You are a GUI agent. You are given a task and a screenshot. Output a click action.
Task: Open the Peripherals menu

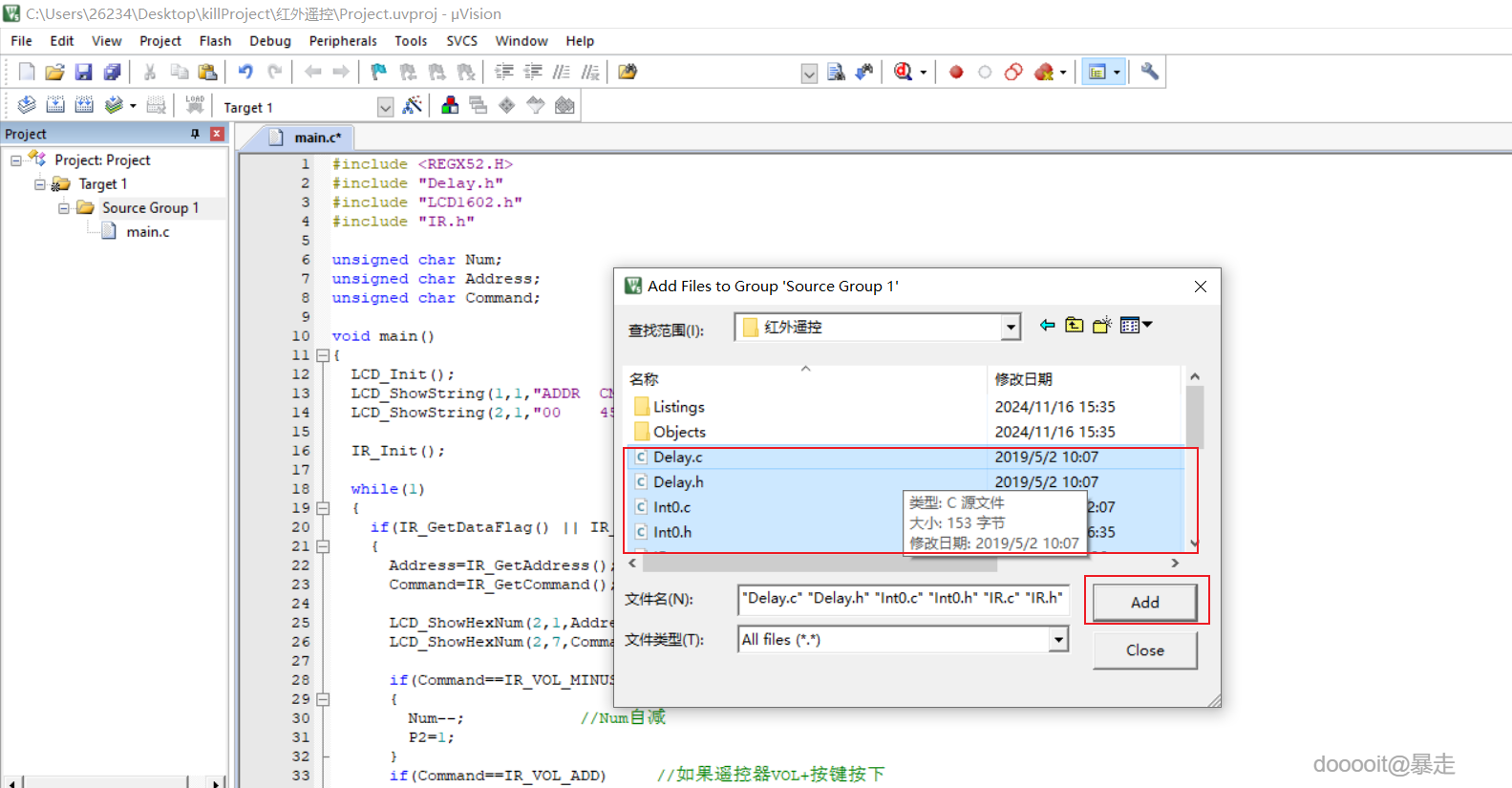point(343,41)
